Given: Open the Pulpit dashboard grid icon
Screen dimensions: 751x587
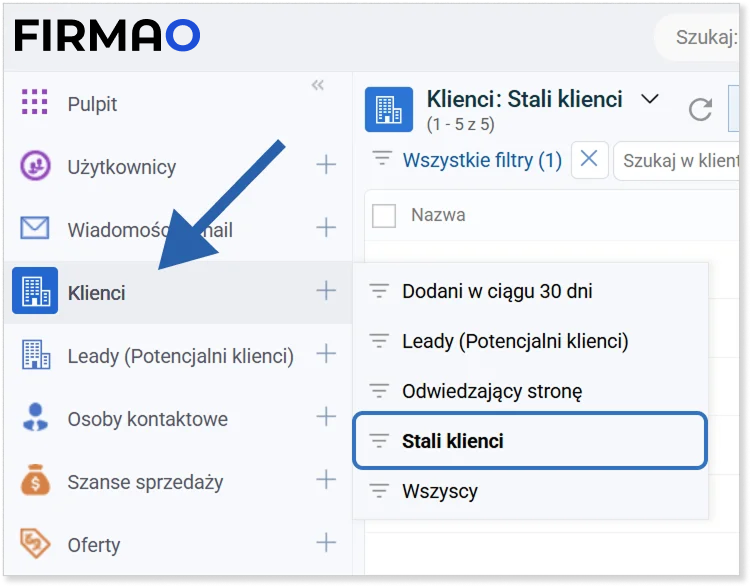Looking at the screenshot, I should 35,103.
